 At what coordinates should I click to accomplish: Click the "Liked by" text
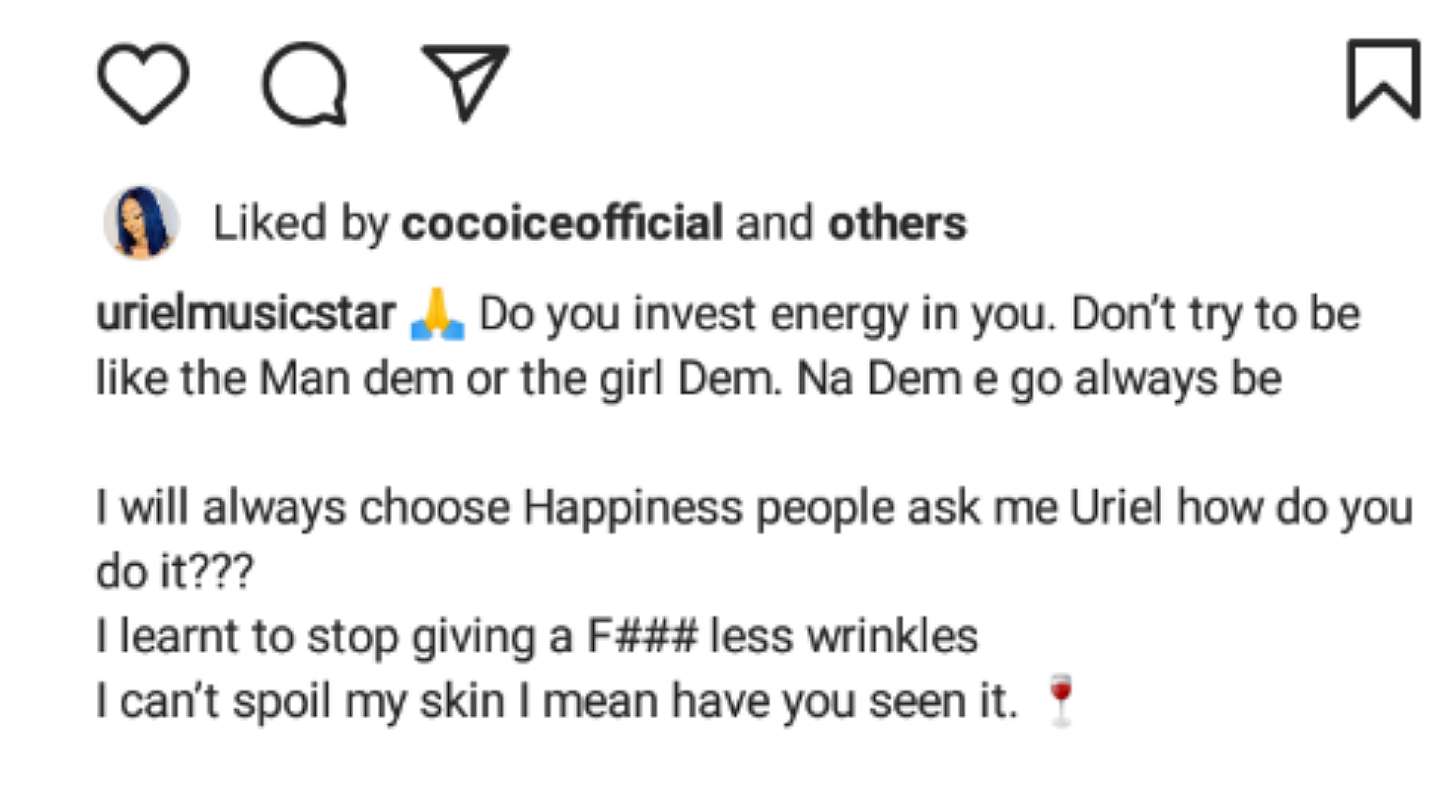(300, 224)
